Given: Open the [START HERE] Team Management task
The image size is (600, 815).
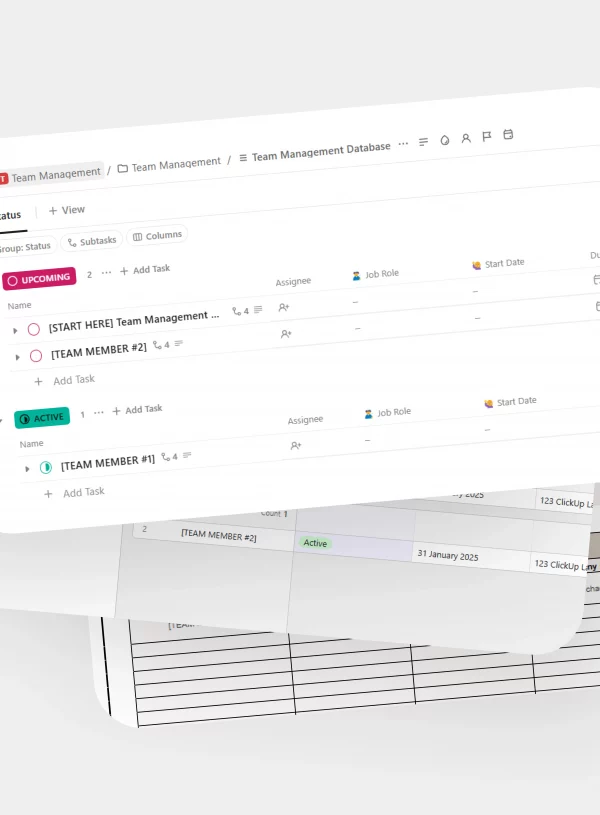Looking at the screenshot, I should pyautogui.click(x=134, y=321).
